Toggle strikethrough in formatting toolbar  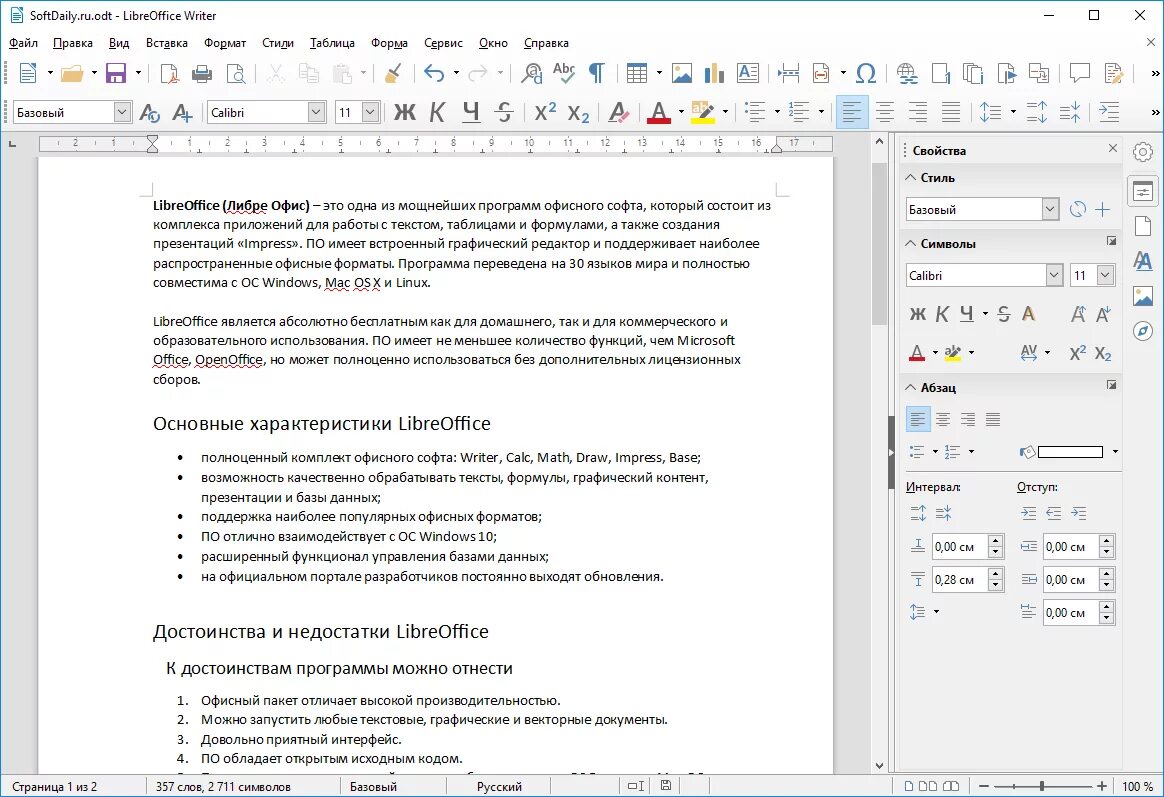click(504, 112)
